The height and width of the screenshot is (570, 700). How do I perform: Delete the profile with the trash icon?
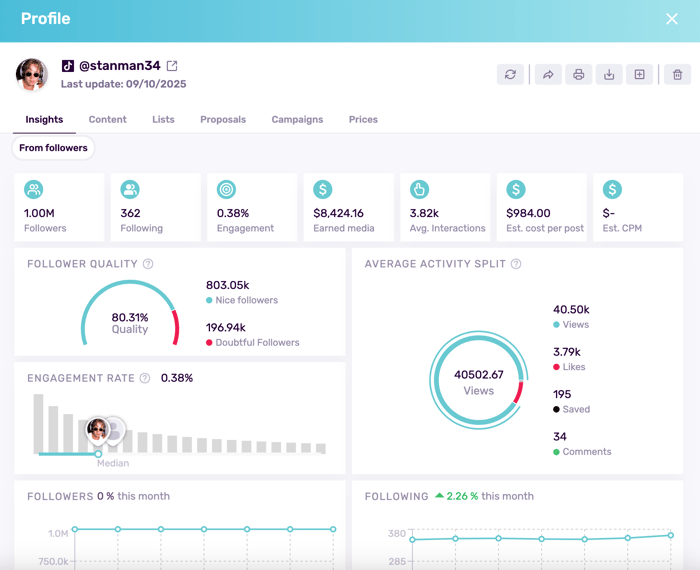point(677,75)
